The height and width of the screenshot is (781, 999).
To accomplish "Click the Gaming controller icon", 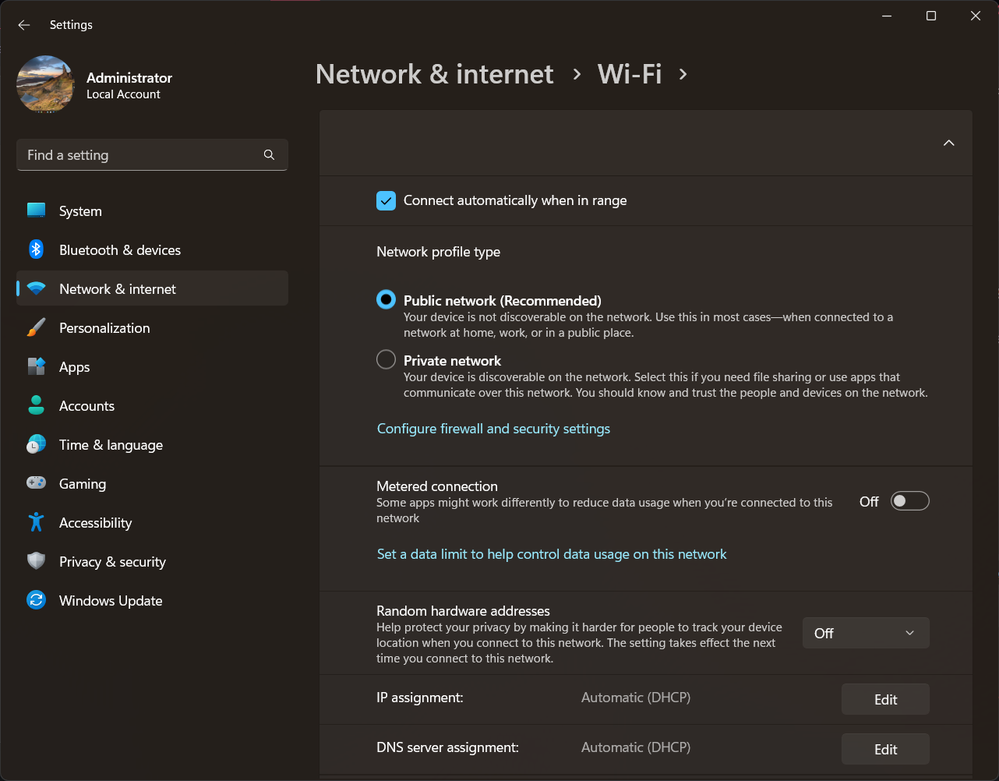I will tap(36, 483).
